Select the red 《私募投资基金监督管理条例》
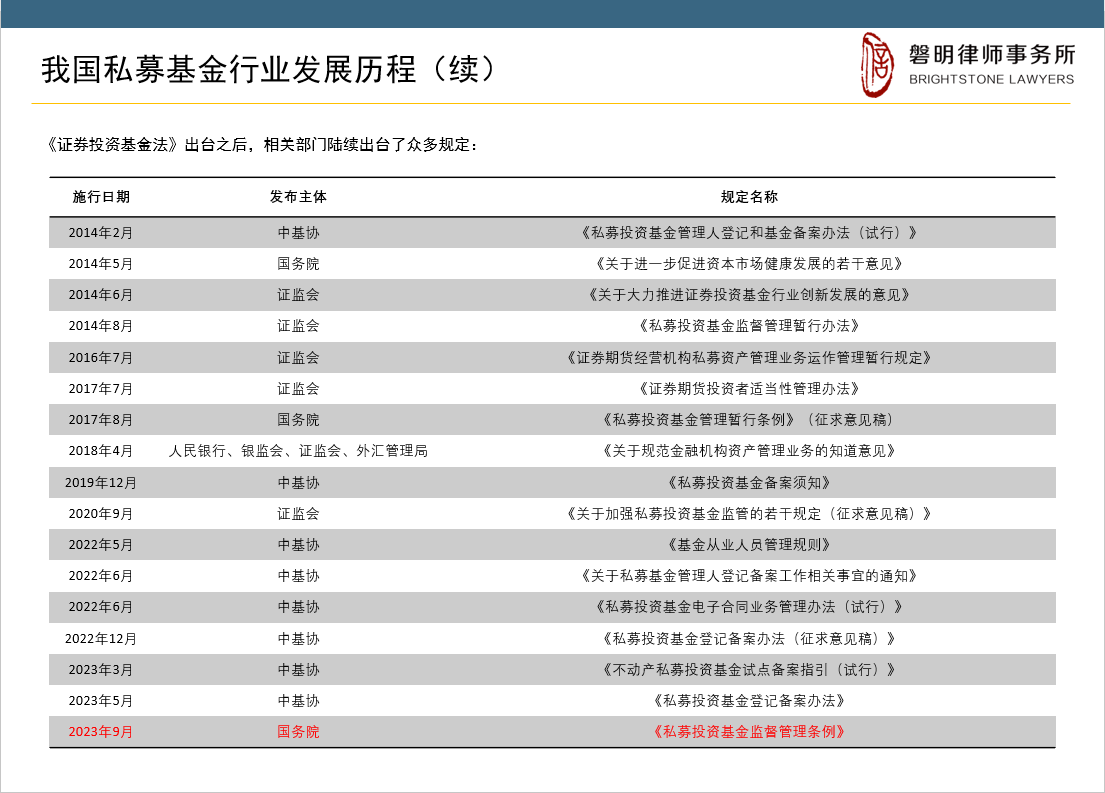The width and height of the screenshot is (1105, 793). (x=749, y=732)
